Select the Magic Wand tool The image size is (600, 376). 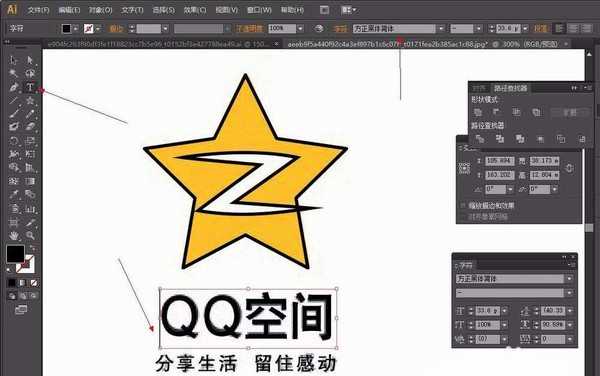(x=14, y=73)
